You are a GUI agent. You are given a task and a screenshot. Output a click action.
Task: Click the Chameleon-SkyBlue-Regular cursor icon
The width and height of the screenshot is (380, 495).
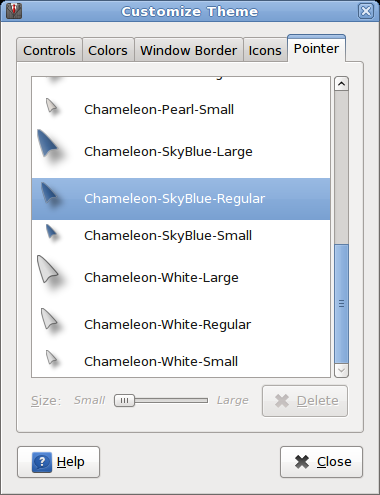pyautogui.click(x=49, y=192)
